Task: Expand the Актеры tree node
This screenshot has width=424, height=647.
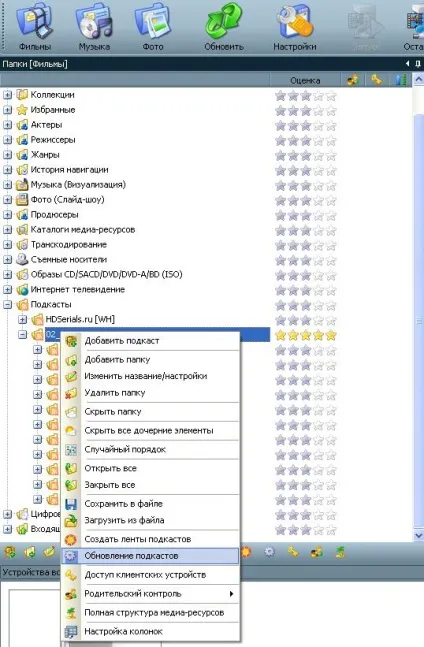Action: [x=7, y=125]
